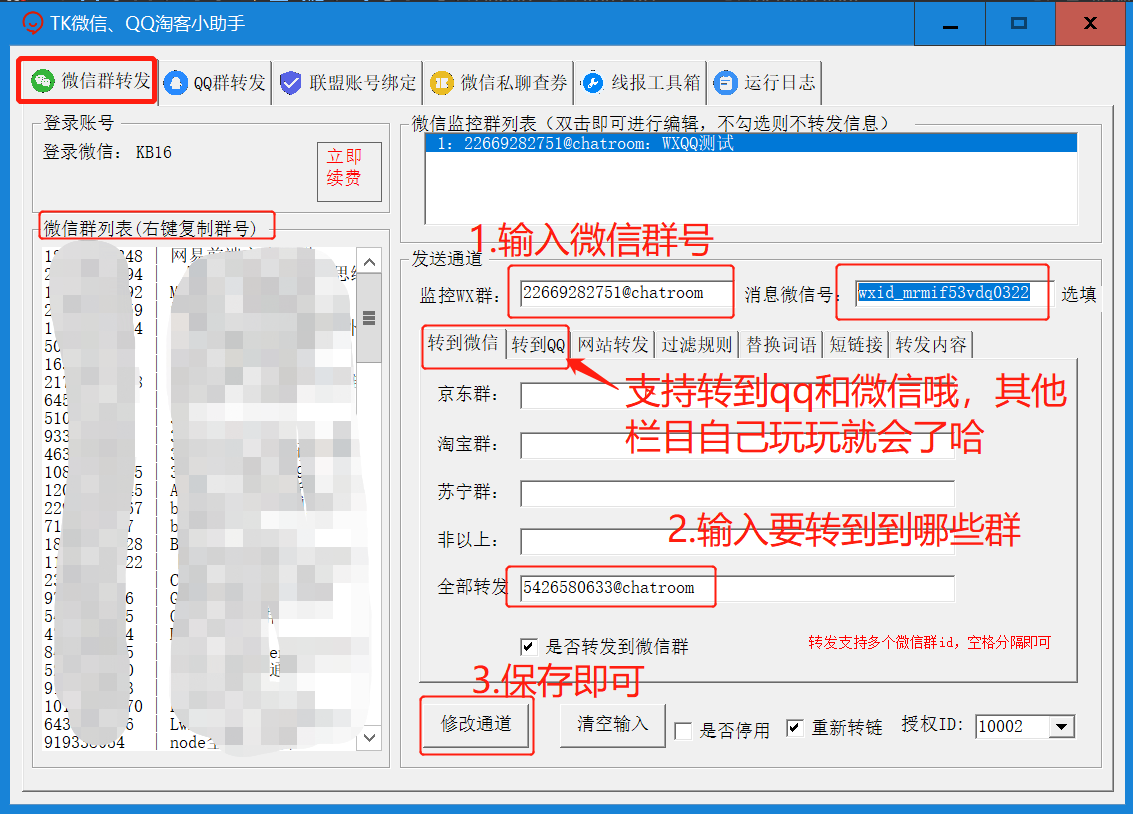Toggle the 重新转链 checkbox
Screen dimensions: 1133x814
(x=794, y=727)
